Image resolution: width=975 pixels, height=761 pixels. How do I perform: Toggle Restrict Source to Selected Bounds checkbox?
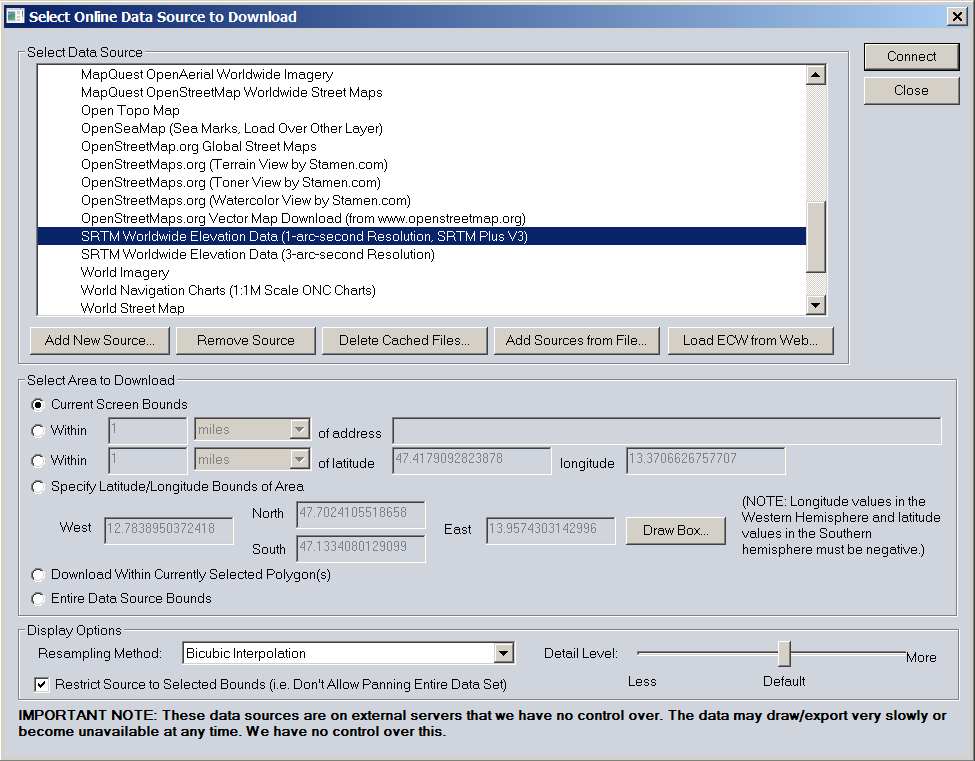[x=42, y=685]
